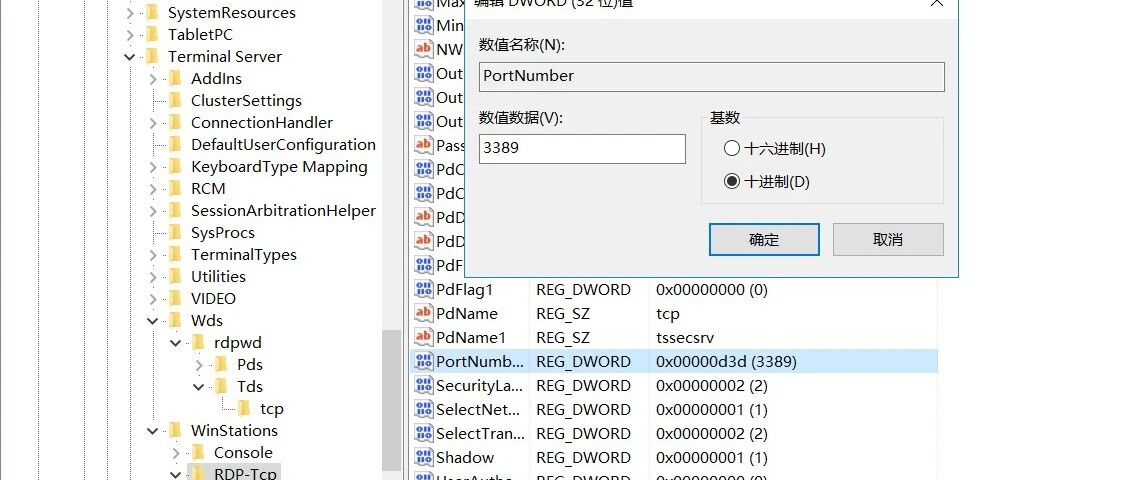Select the RDP-Tcp tree item
1129x480 pixels.
[x=246, y=474]
